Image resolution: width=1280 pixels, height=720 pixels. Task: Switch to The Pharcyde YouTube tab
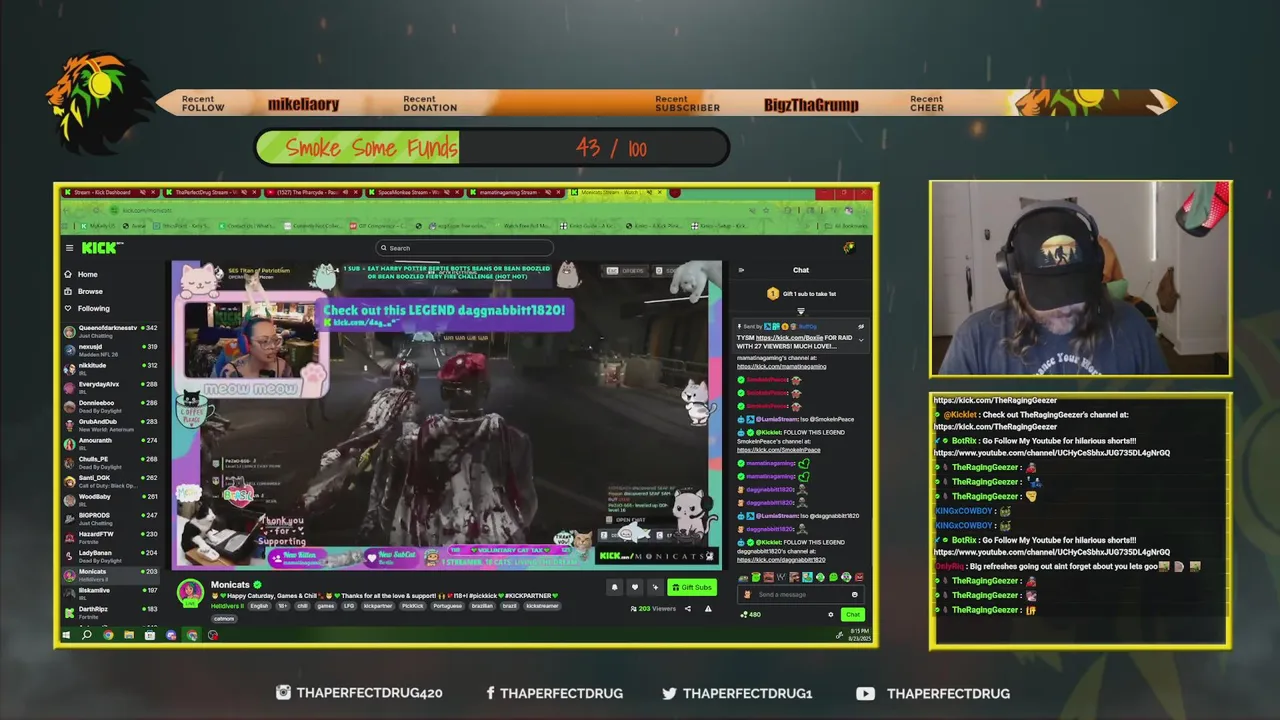[312, 192]
